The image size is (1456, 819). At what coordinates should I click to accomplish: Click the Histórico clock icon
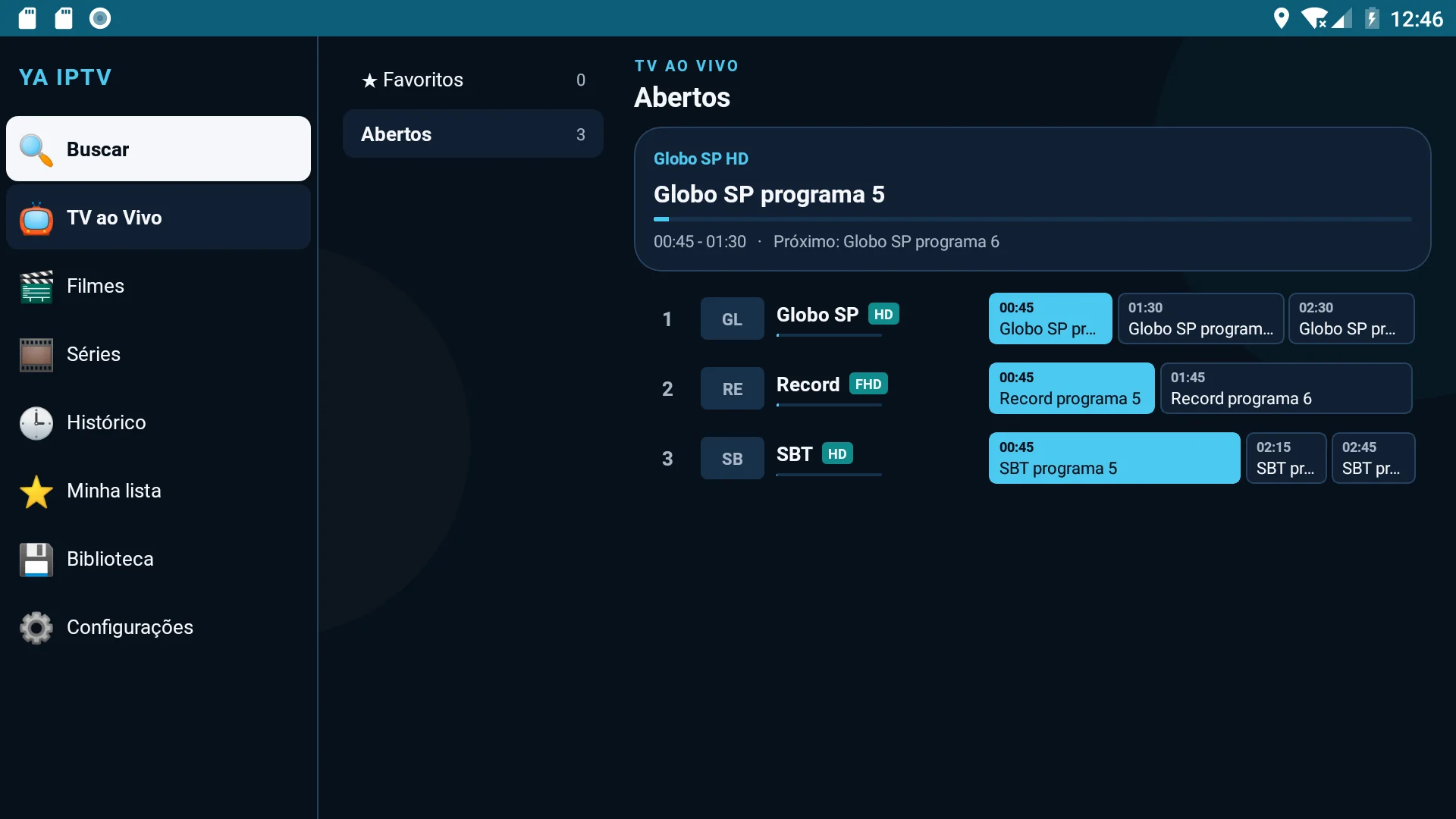point(36,422)
